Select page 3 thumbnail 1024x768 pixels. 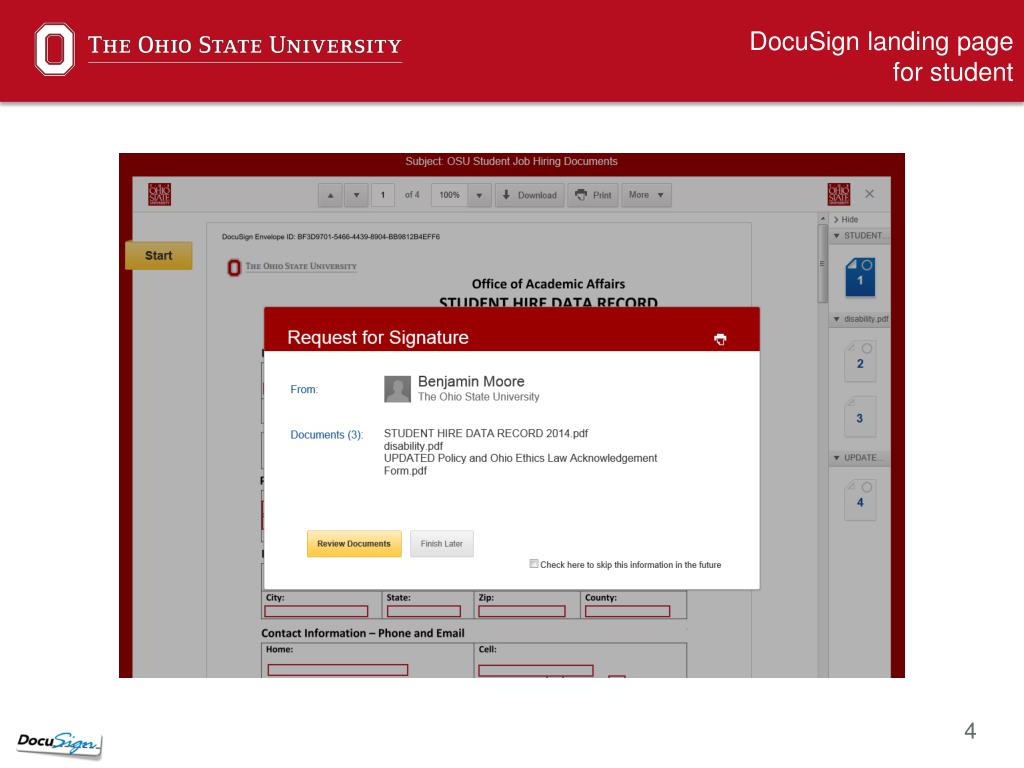pos(860,417)
